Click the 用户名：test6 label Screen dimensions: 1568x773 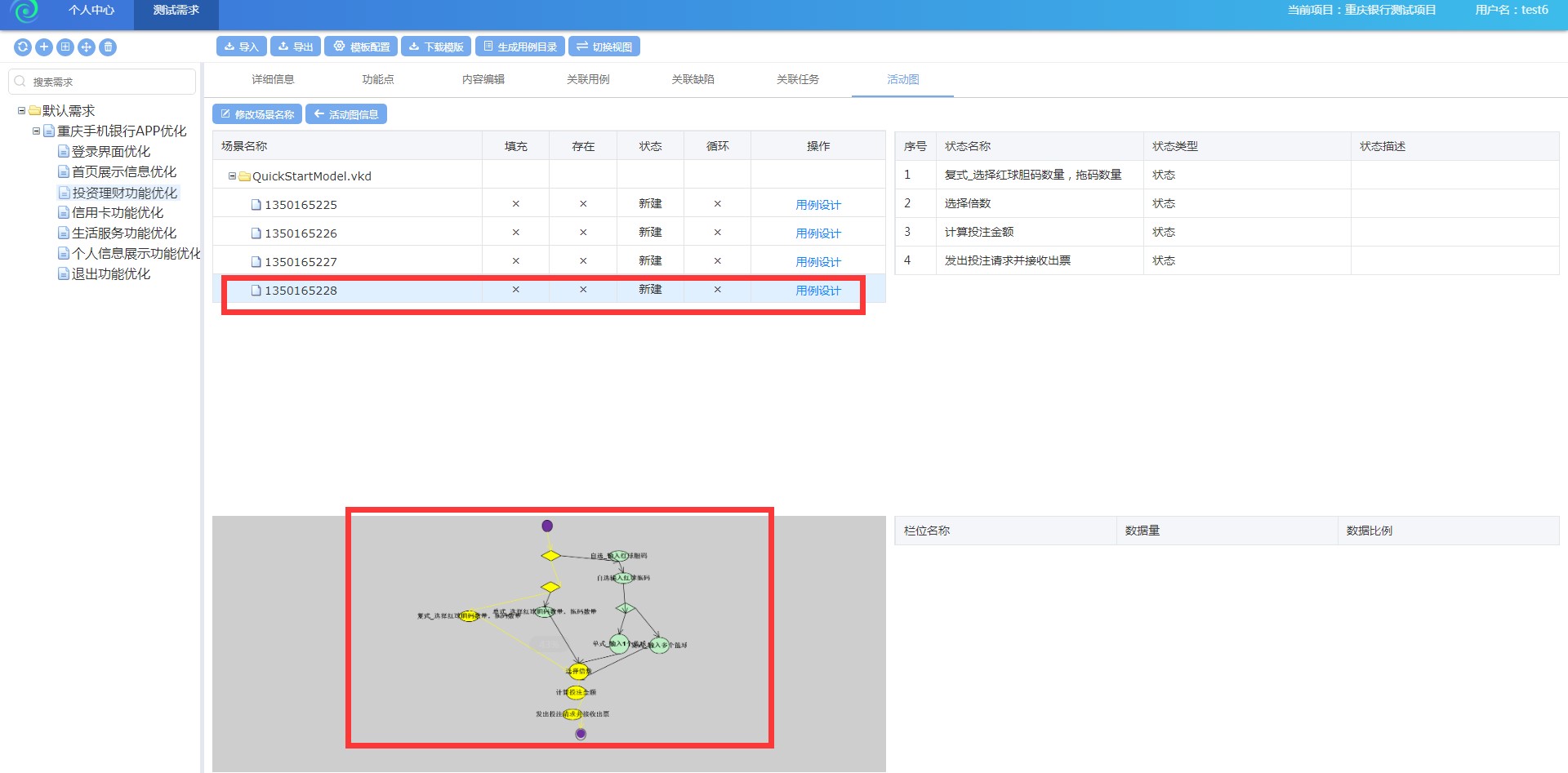[1512, 10]
